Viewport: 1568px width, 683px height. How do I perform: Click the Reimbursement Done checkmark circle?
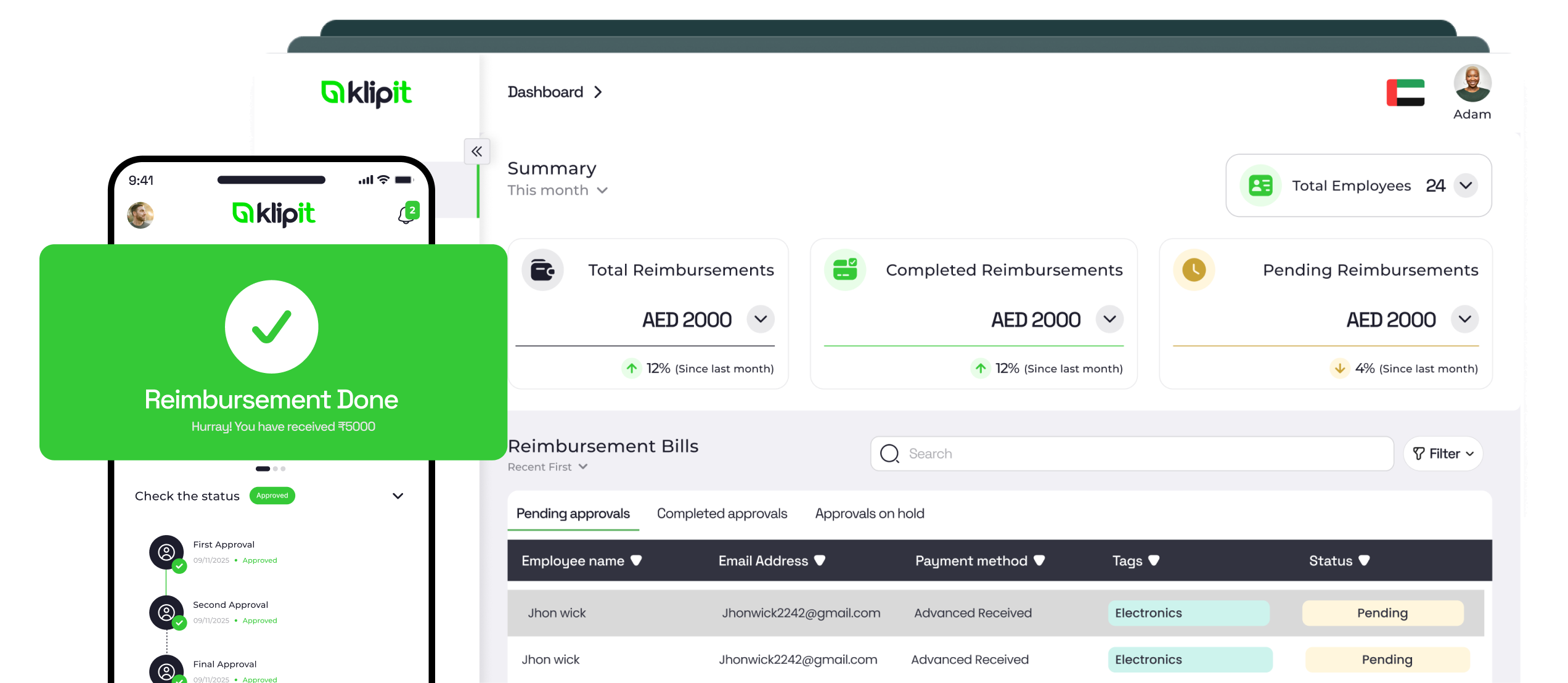[272, 327]
